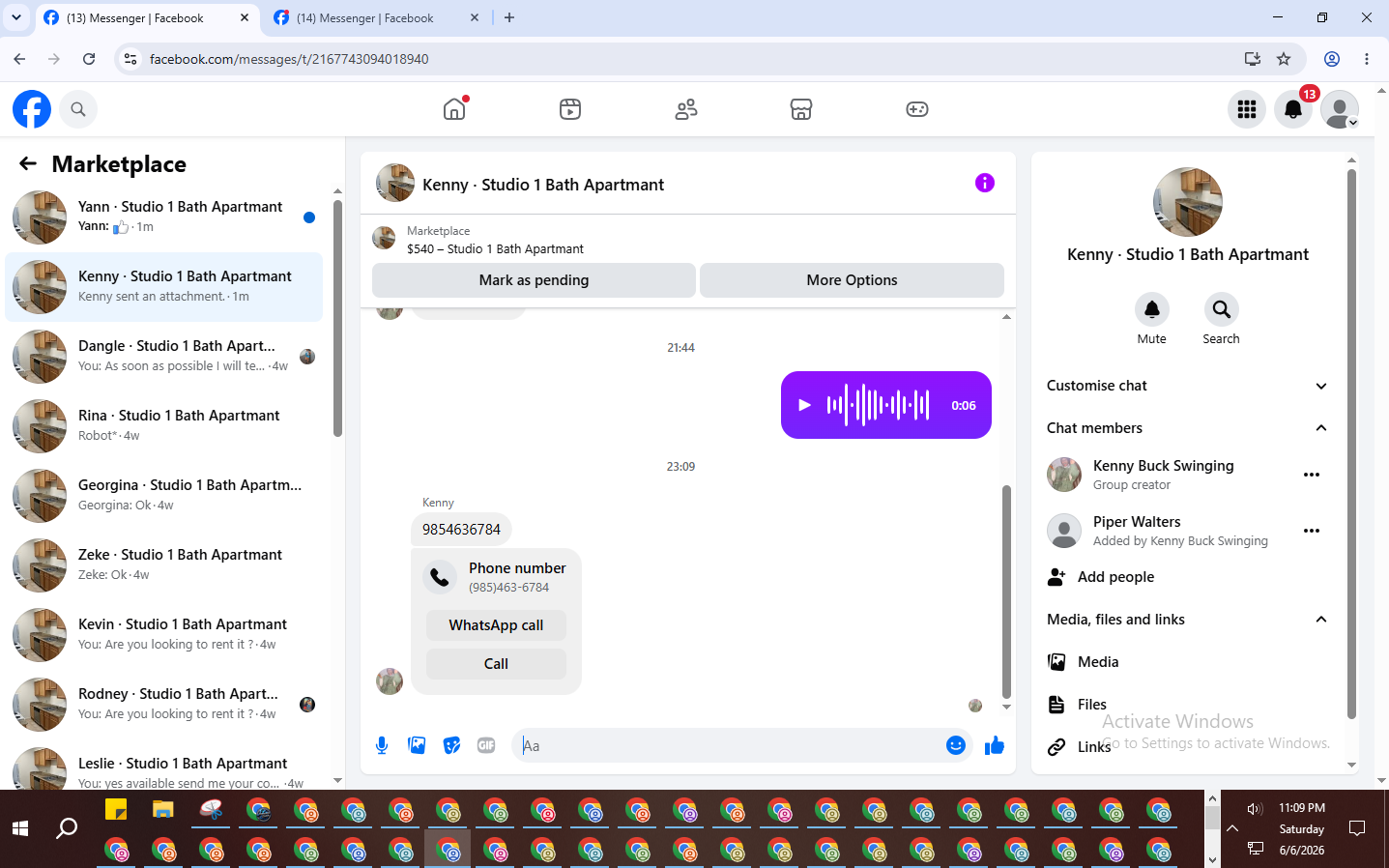The height and width of the screenshot is (868, 1389).
Task: Attach a photo using image icon
Action: [x=417, y=745]
